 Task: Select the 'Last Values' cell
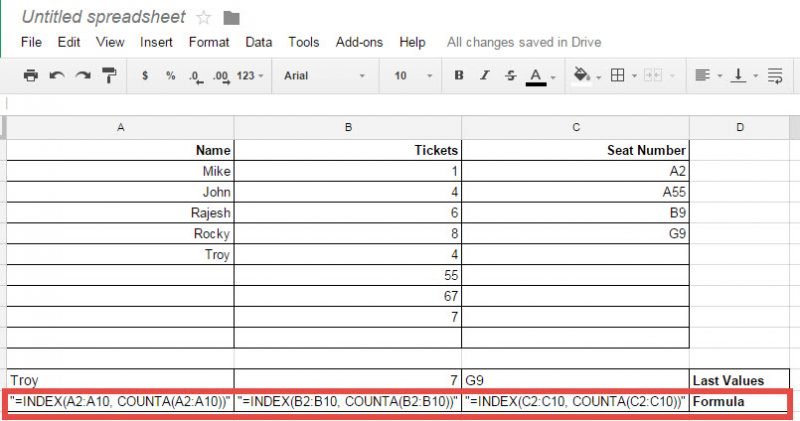pyautogui.click(x=739, y=380)
